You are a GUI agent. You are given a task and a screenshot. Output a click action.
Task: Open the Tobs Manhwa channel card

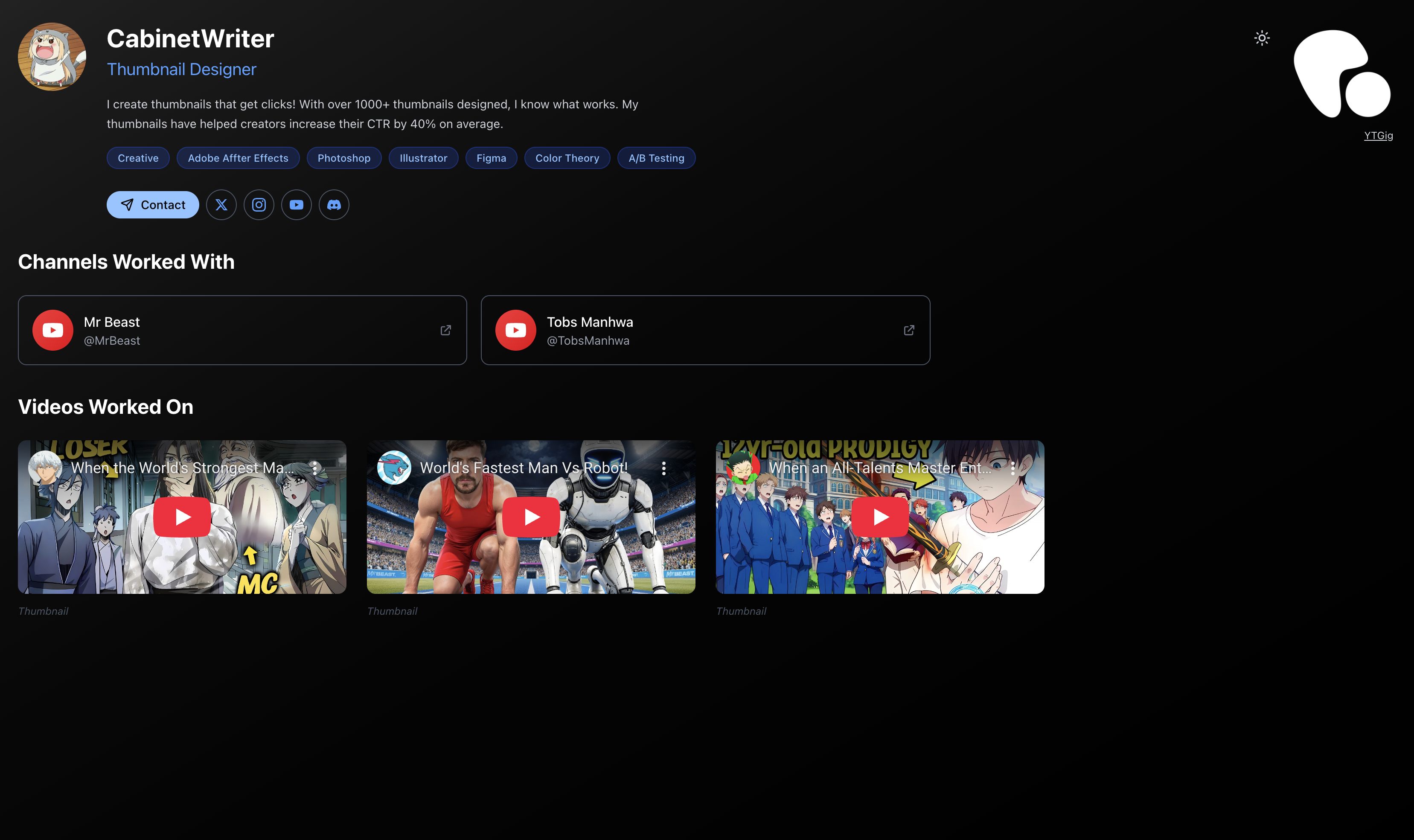click(x=705, y=330)
